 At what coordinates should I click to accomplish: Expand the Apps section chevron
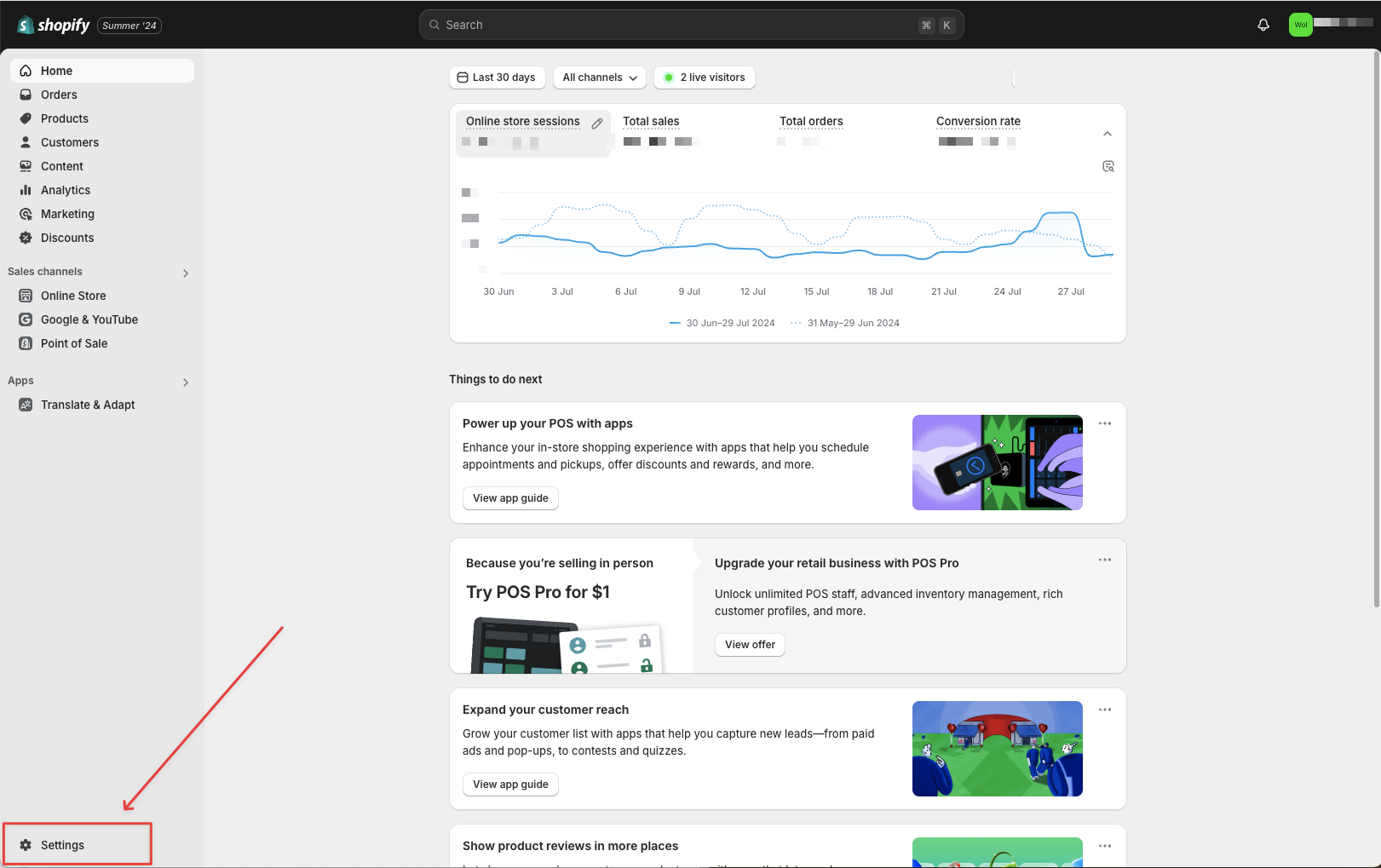coord(186,382)
